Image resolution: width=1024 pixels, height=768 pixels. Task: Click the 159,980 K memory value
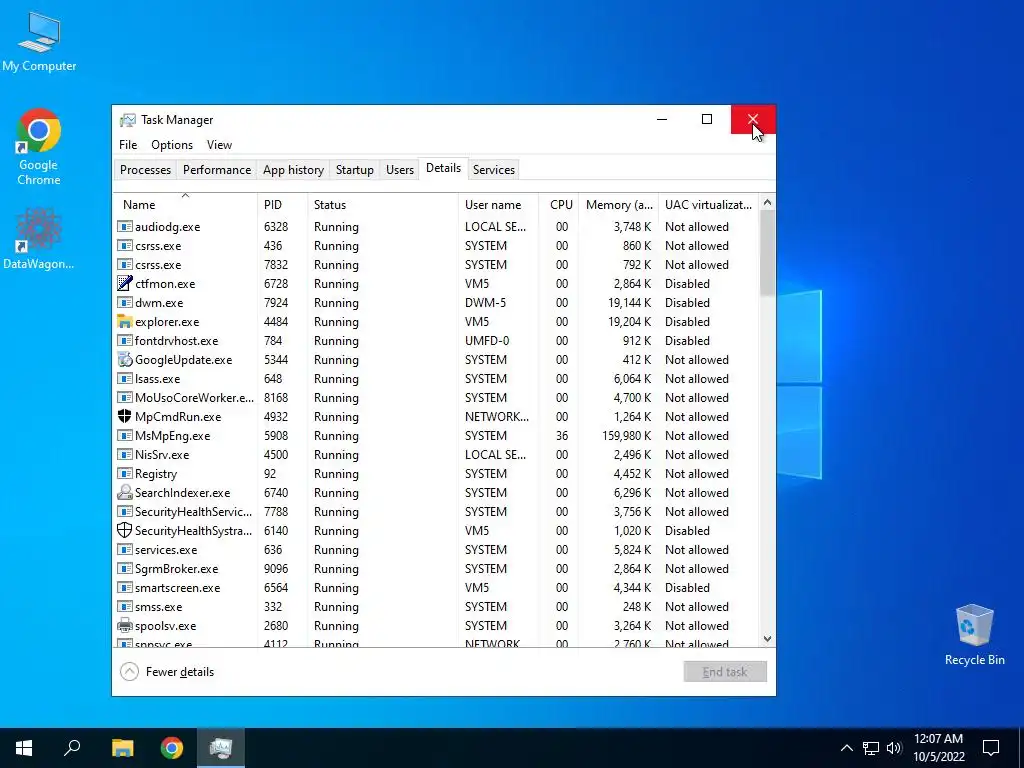click(x=626, y=436)
